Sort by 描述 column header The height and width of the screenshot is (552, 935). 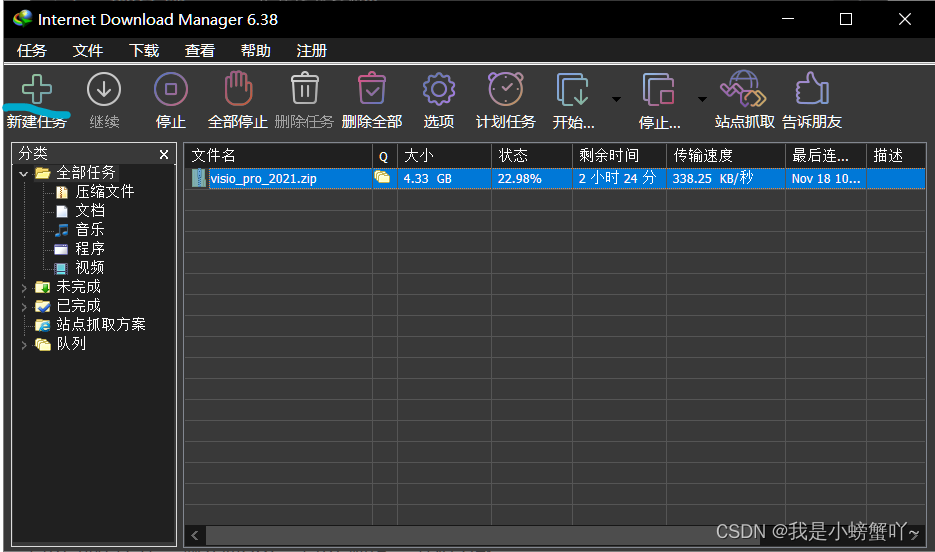click(896, 156)
